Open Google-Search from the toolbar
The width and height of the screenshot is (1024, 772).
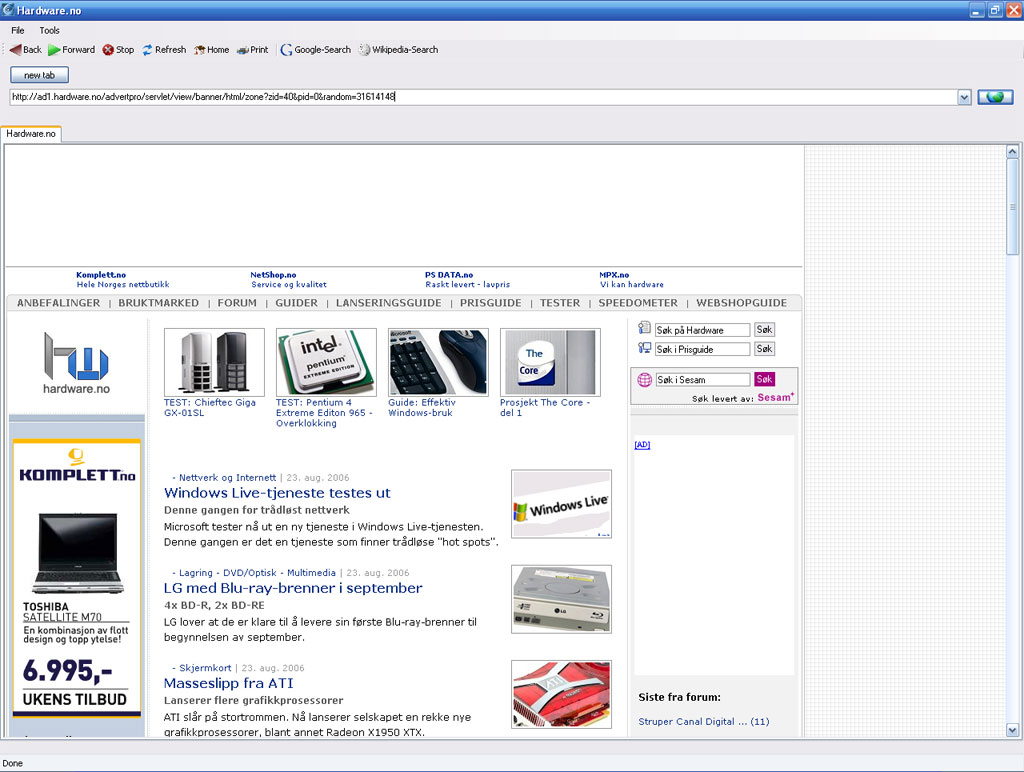click(315, 50)
